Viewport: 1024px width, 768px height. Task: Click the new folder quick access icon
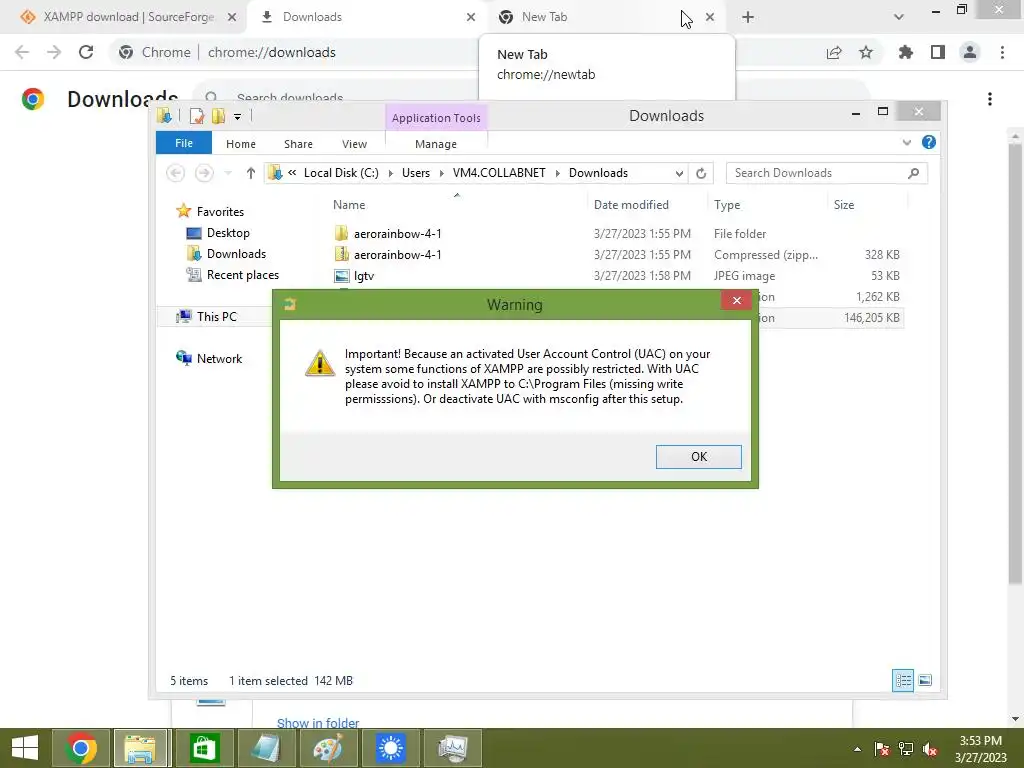[x=218, y=116]
